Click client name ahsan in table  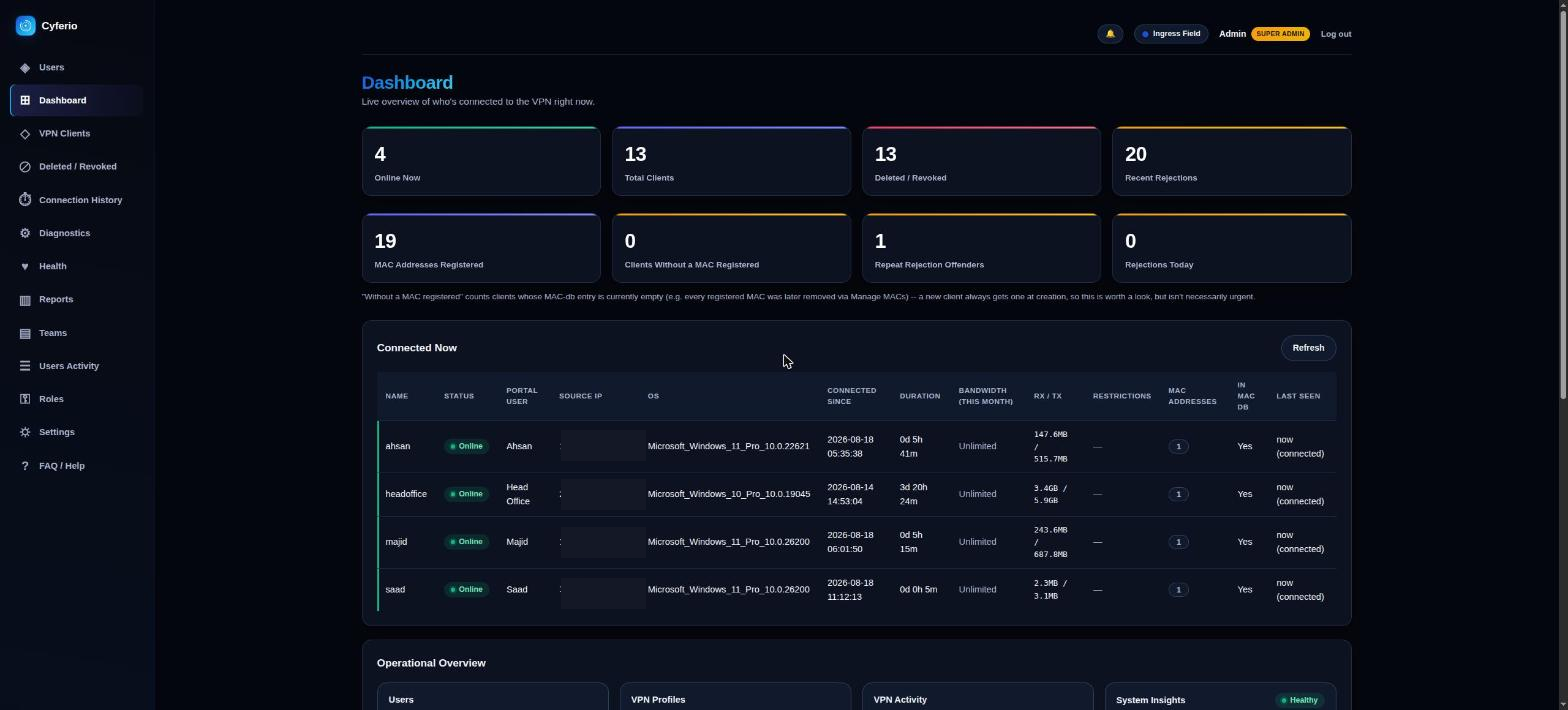coord(398,446)
